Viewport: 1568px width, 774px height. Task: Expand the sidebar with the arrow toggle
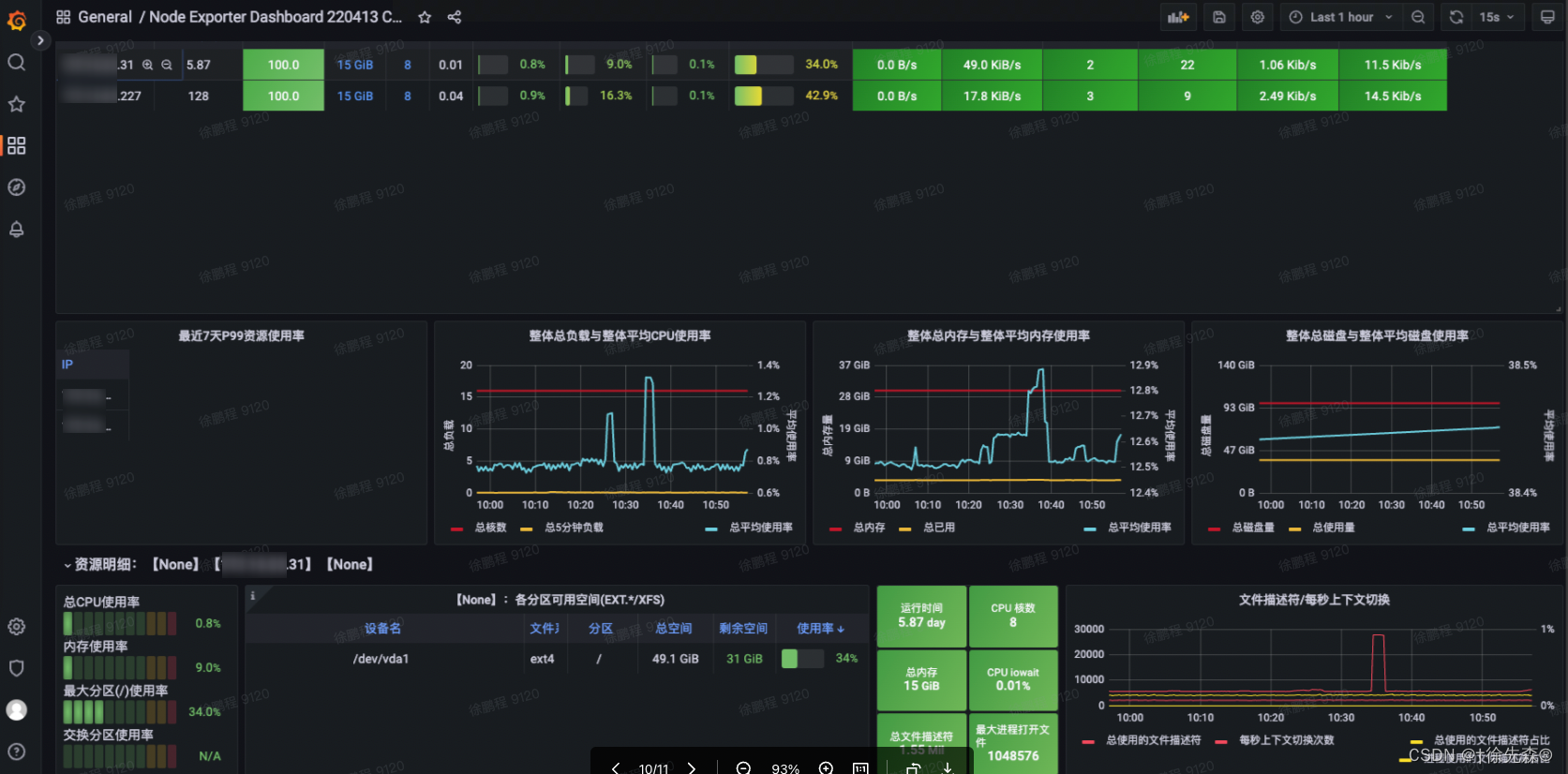point(39,40)
